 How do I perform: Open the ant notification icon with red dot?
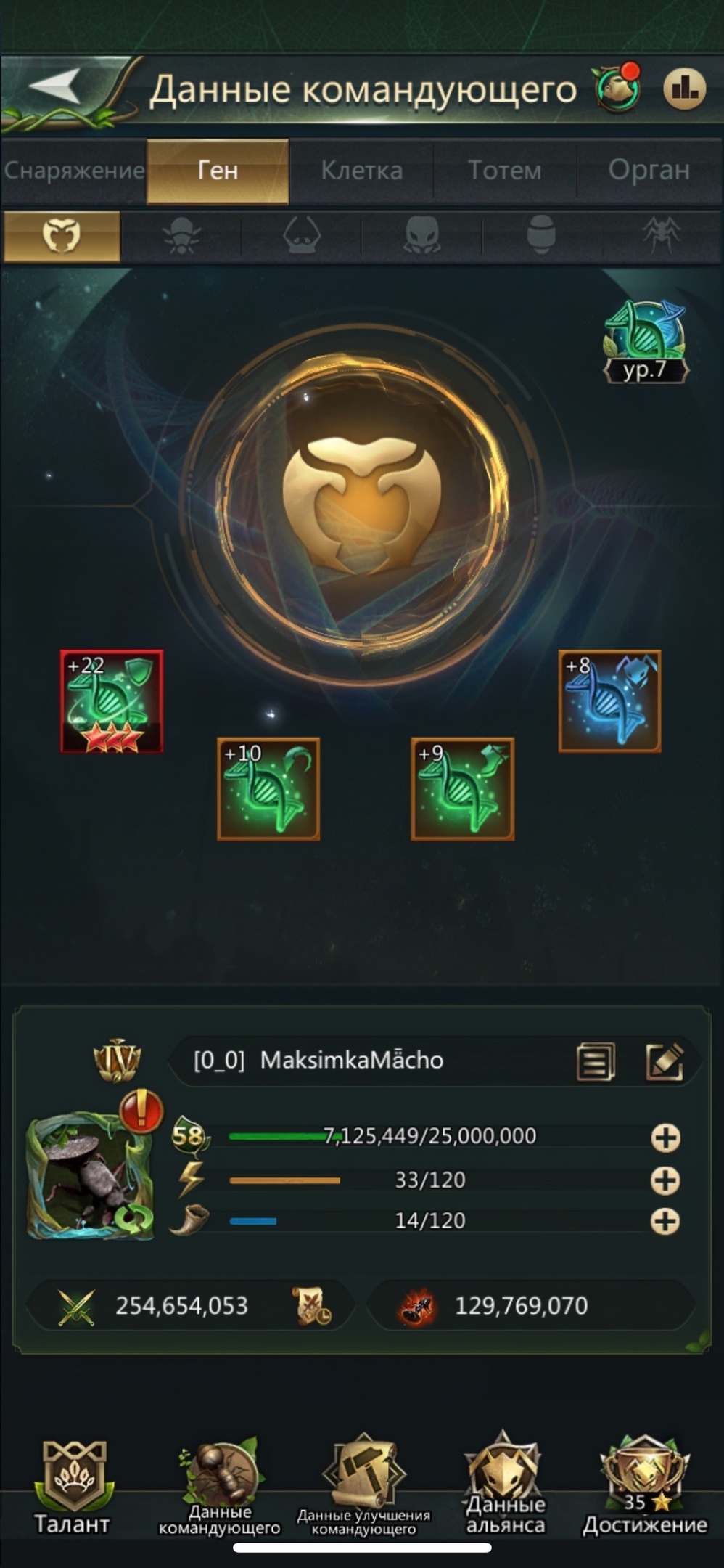(x=618, y=88)
